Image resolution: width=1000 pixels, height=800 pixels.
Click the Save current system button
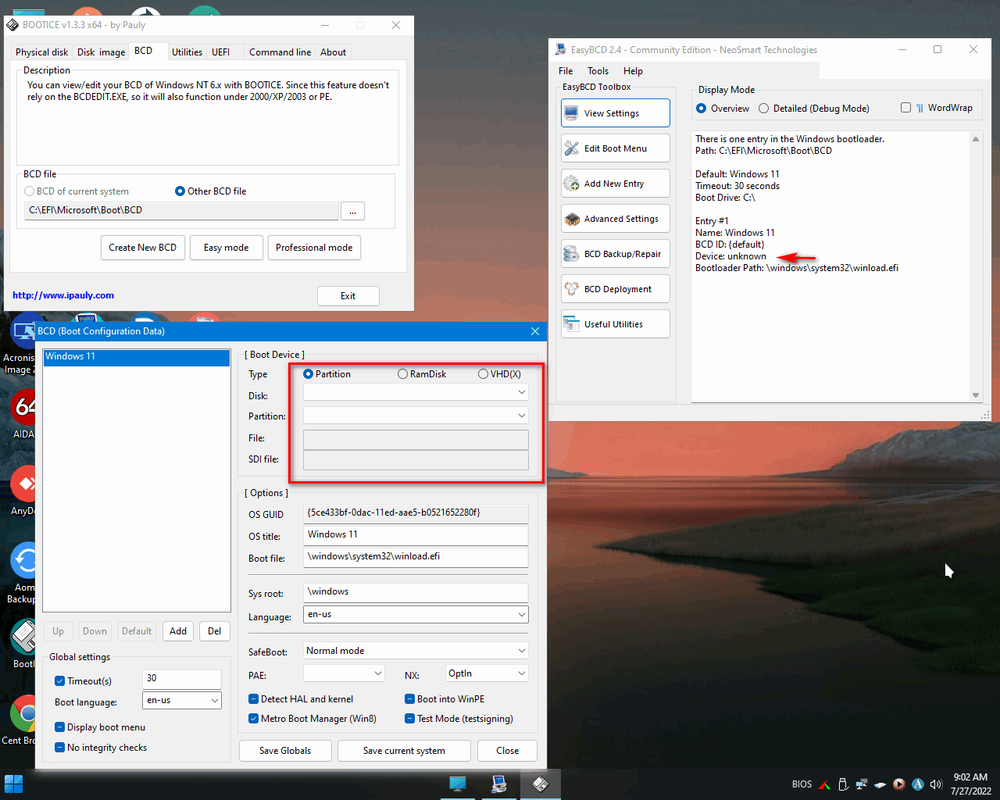404,751
